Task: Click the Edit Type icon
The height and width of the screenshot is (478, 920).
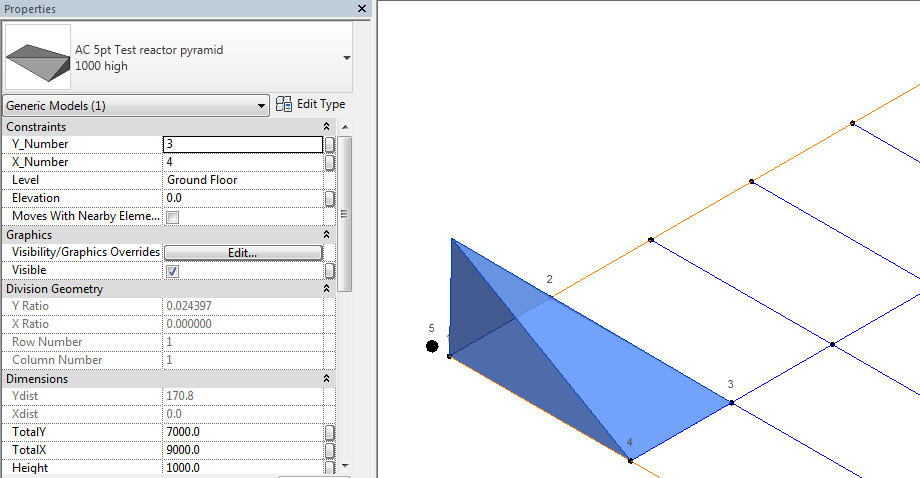Action: (x=284, y=104)
